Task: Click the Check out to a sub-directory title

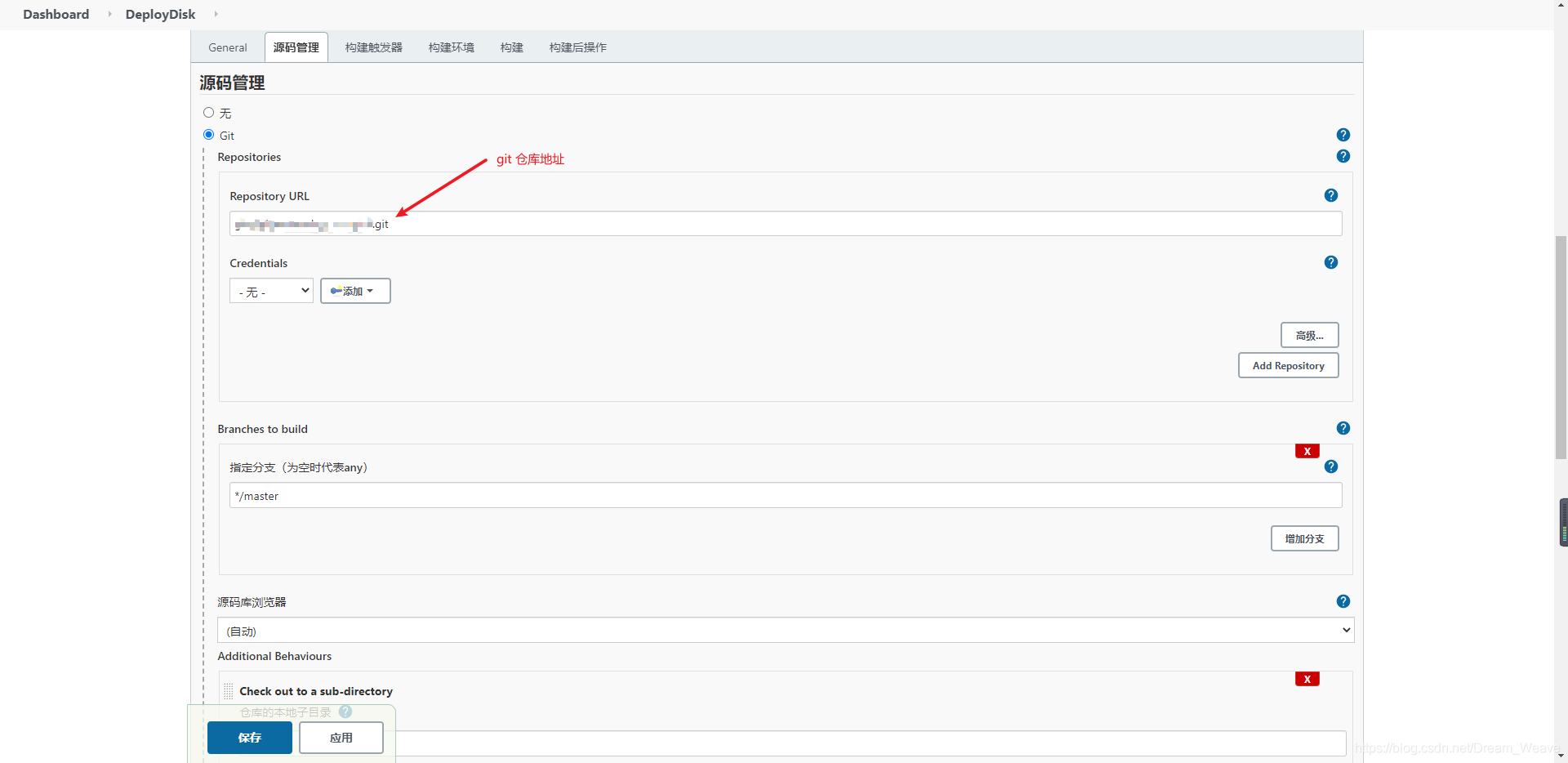Action: pyautogui.click(x=316, y=691)
